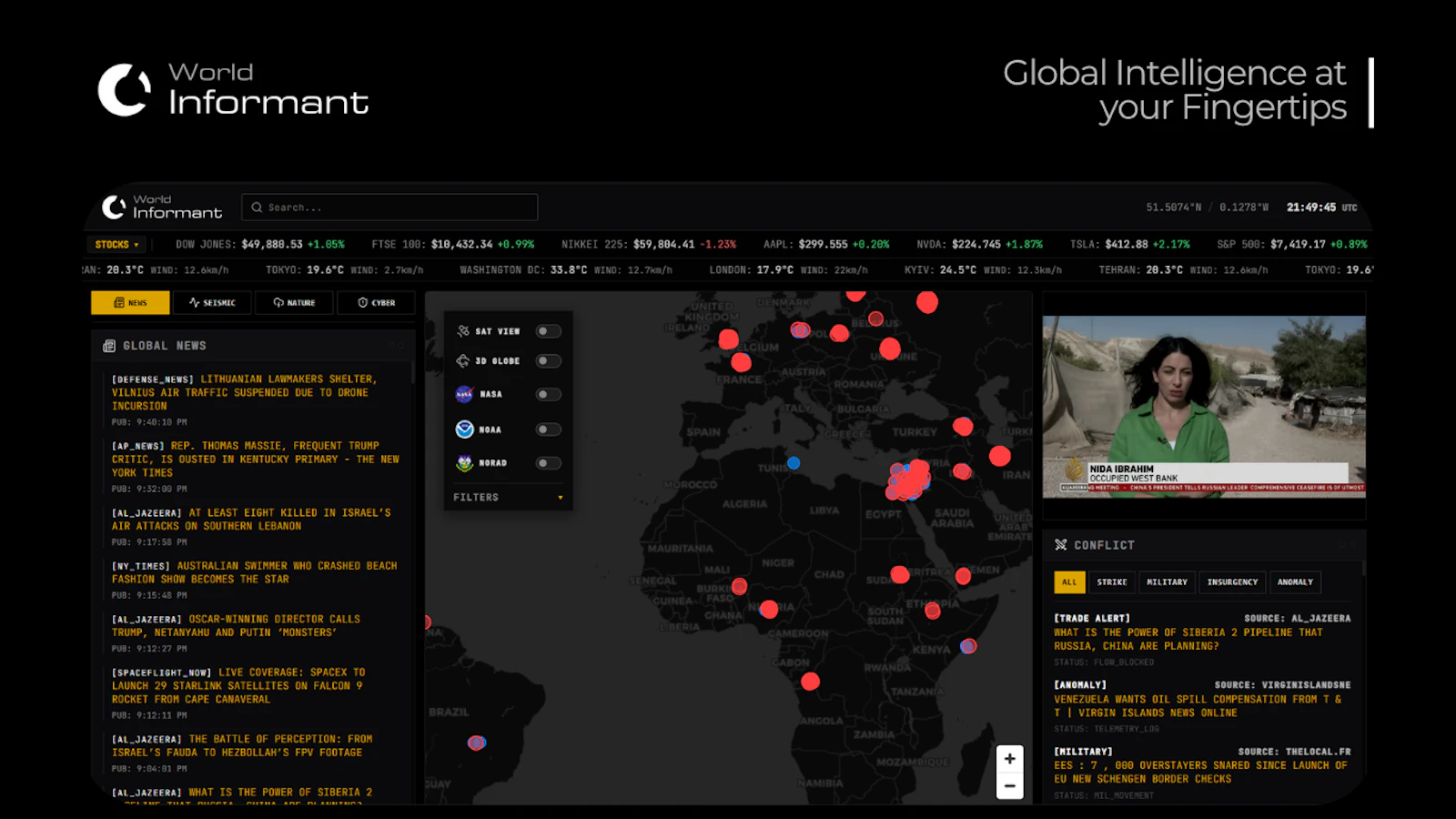Screen dimensions: 1456x819
Task: Select the Strike conflict filter
Action: pyautogui.click(x=1112, y=582)
